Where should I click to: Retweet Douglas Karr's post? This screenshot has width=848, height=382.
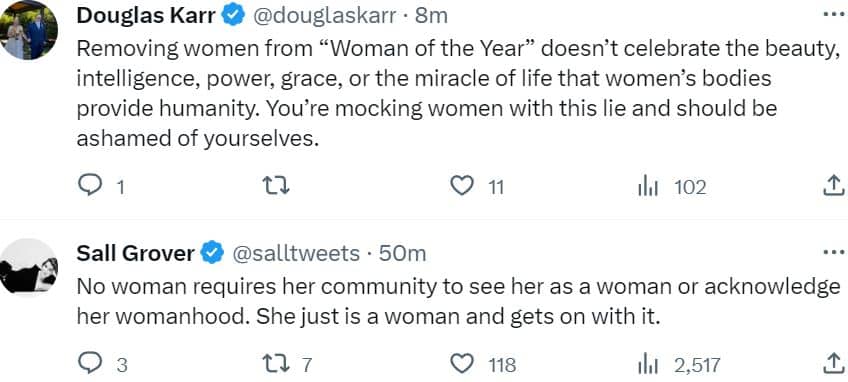(276, 187)
